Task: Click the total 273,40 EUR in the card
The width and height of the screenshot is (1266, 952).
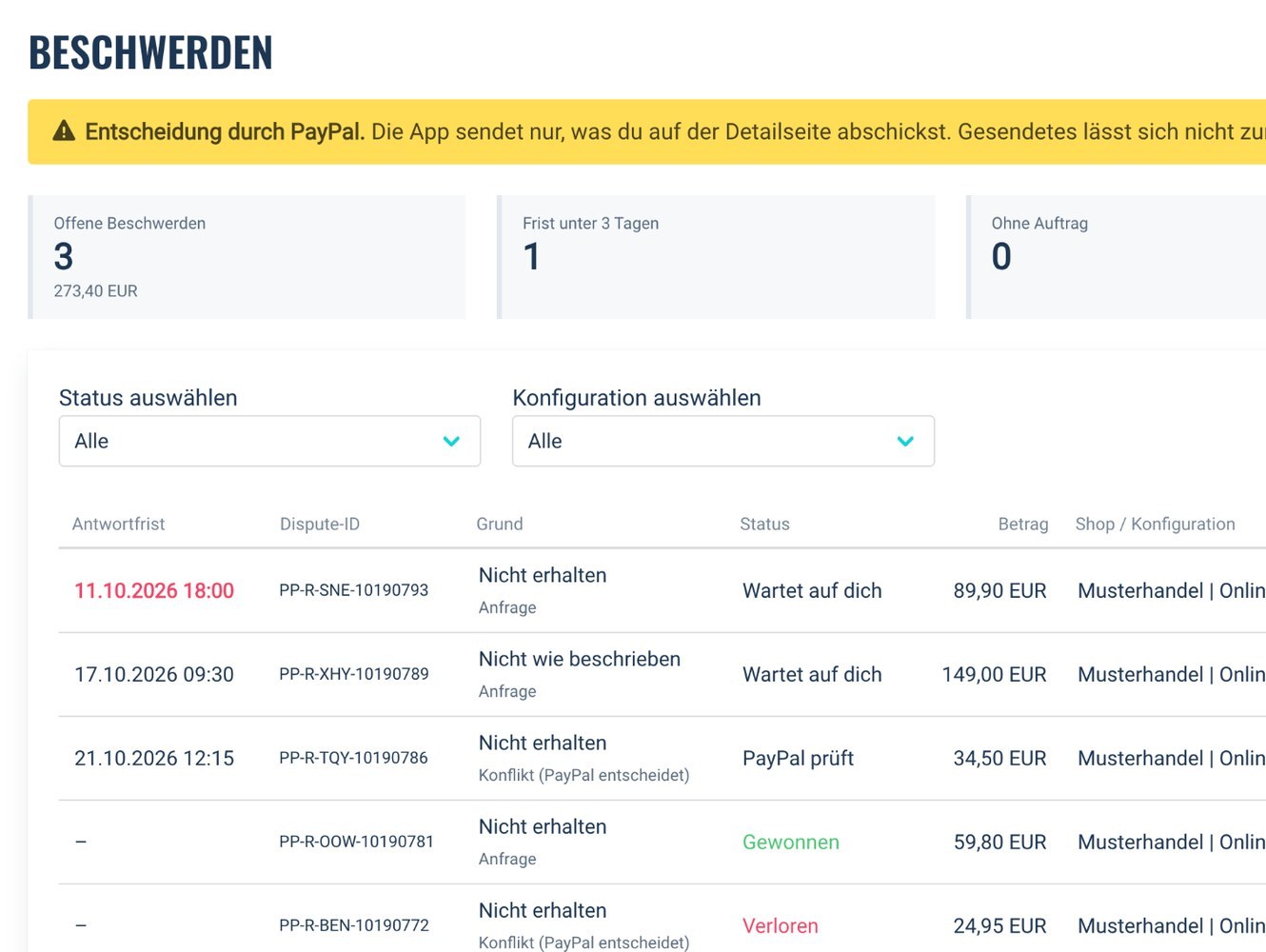Action: (96, 290)
